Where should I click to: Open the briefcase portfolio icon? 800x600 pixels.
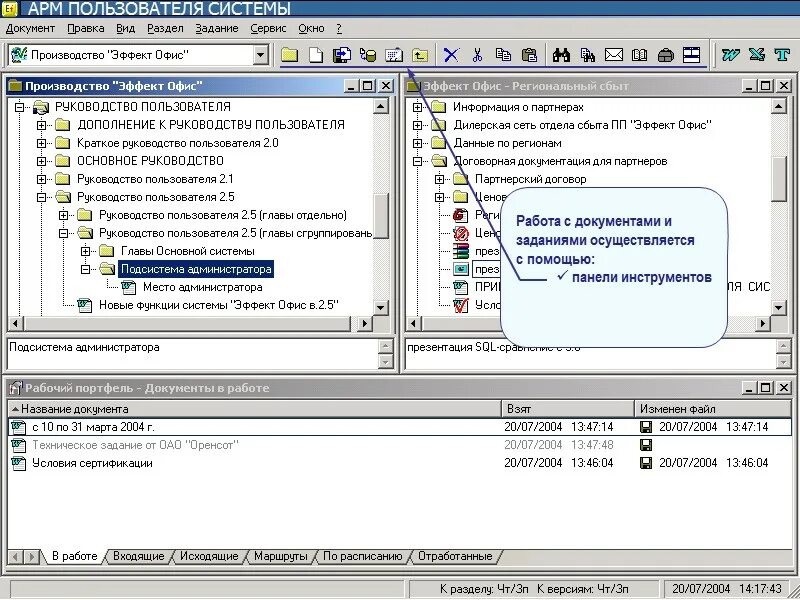665,55
